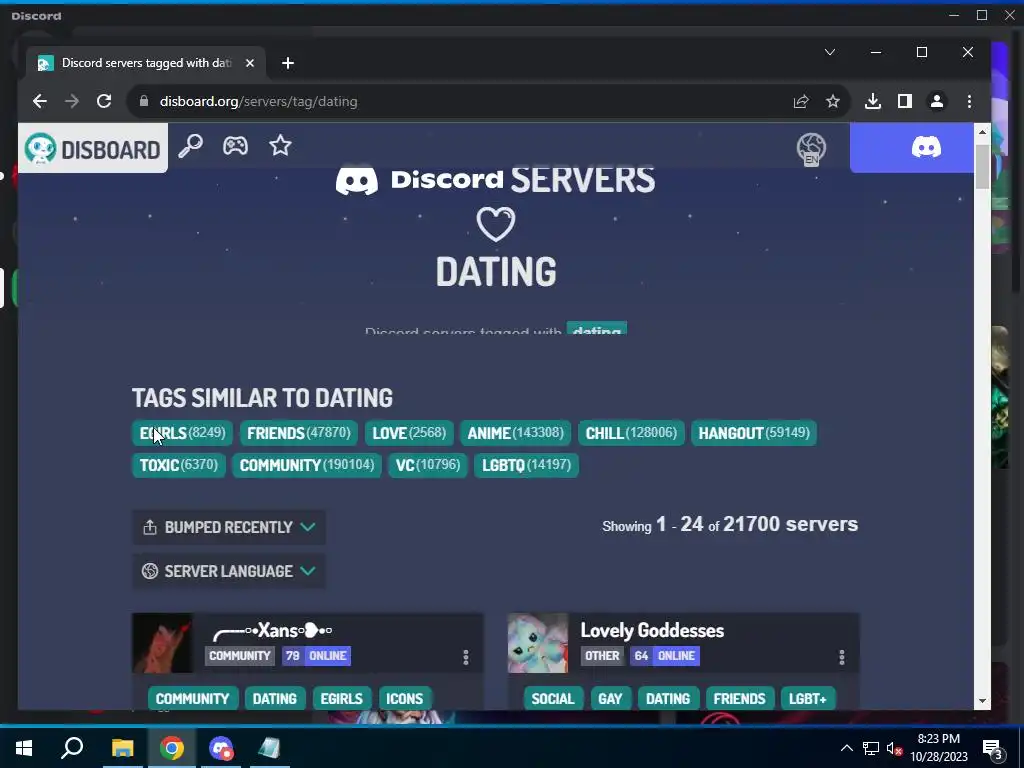Click the SOCIAL tag on Lovely Goddesses
Screen dimensions: 1024x768
pos(552,699)
